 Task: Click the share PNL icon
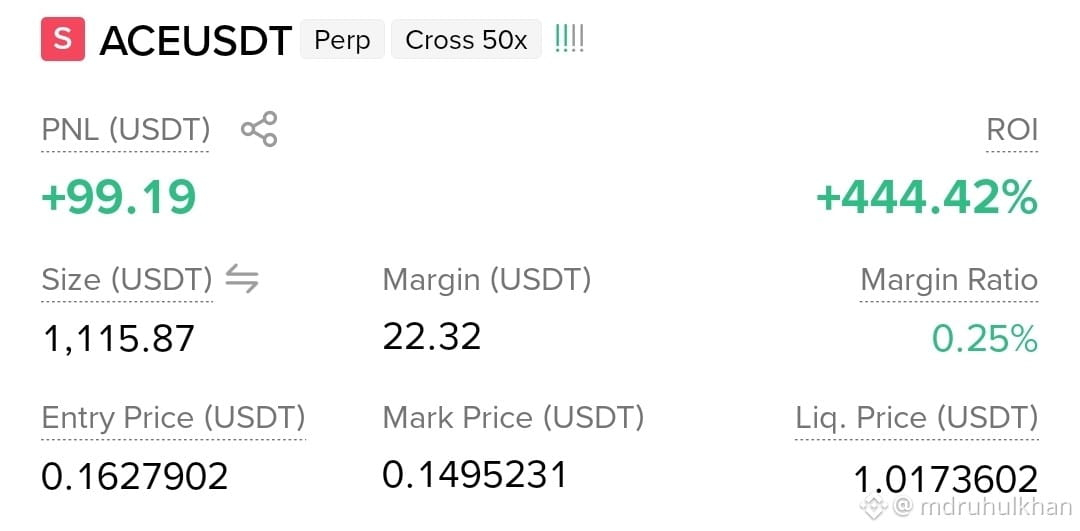(259, 129)
